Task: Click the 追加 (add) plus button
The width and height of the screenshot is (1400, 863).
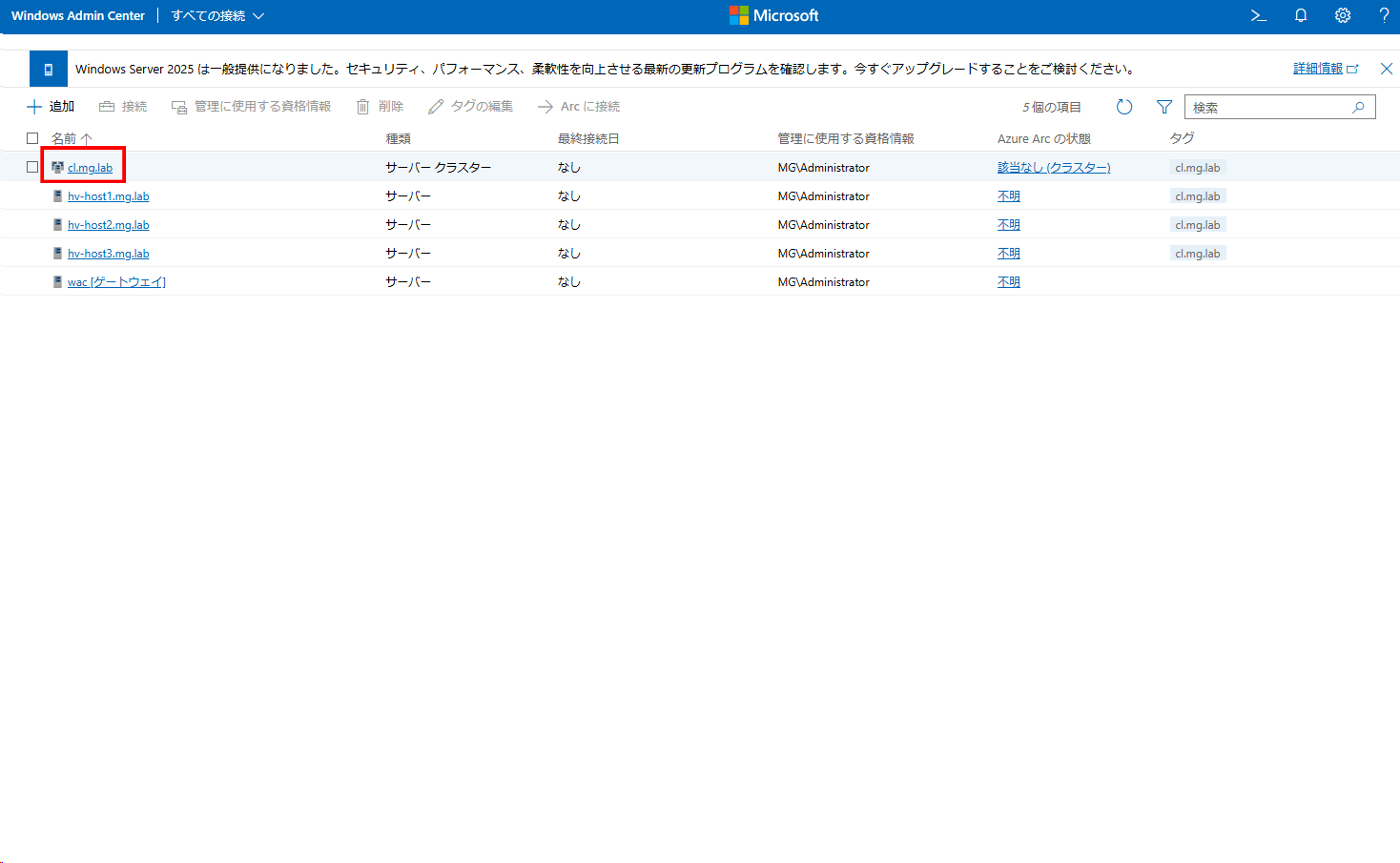Action: pos(51,107)
